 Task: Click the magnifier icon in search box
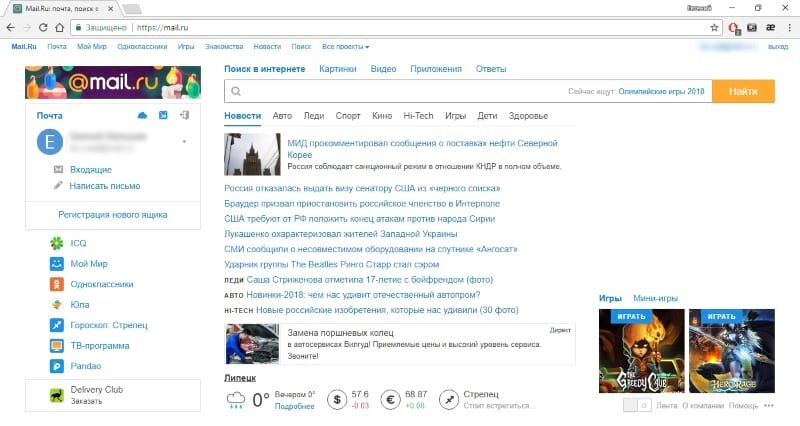[x=236, y=91]
